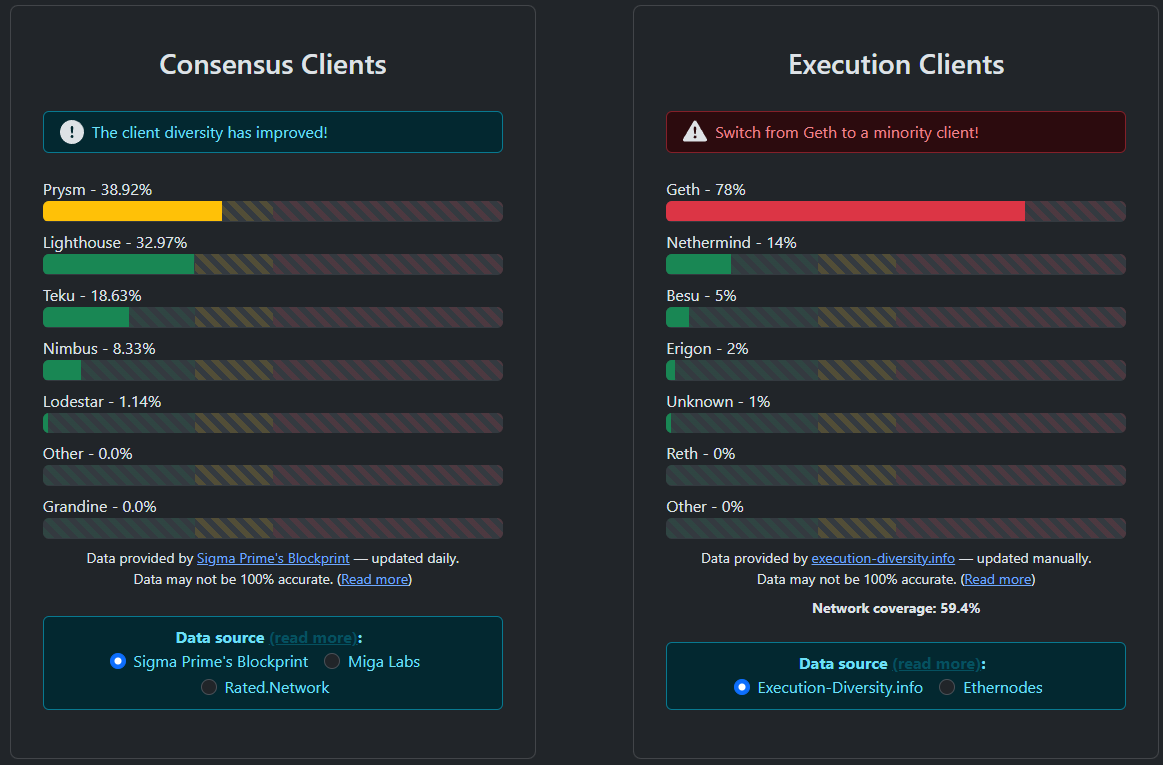Choose Miga Labs as data source
Screen dimensions: 1163x765
(x=332, y=661)
